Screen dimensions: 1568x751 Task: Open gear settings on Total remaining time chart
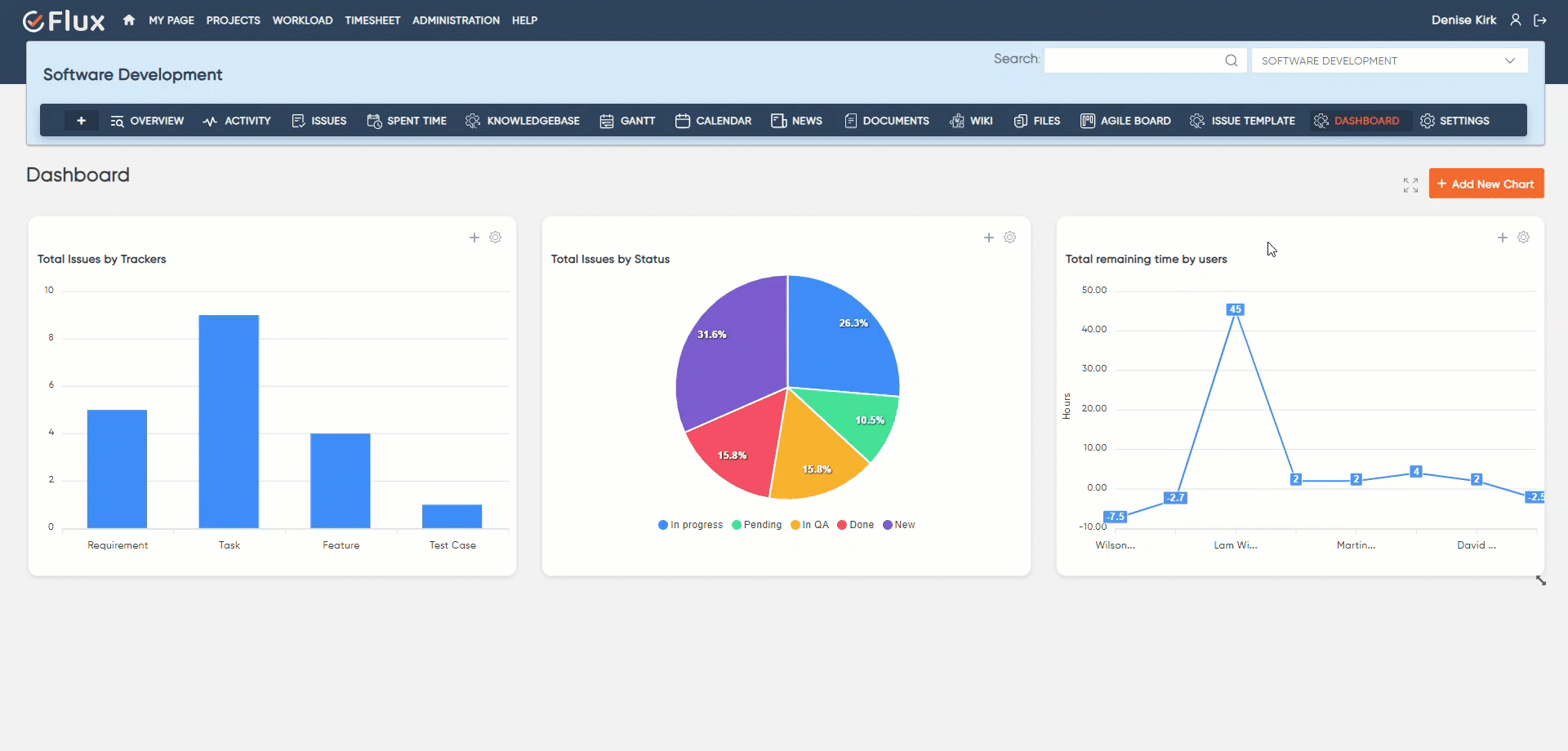pyautogui.click(x=1523, y=238)
